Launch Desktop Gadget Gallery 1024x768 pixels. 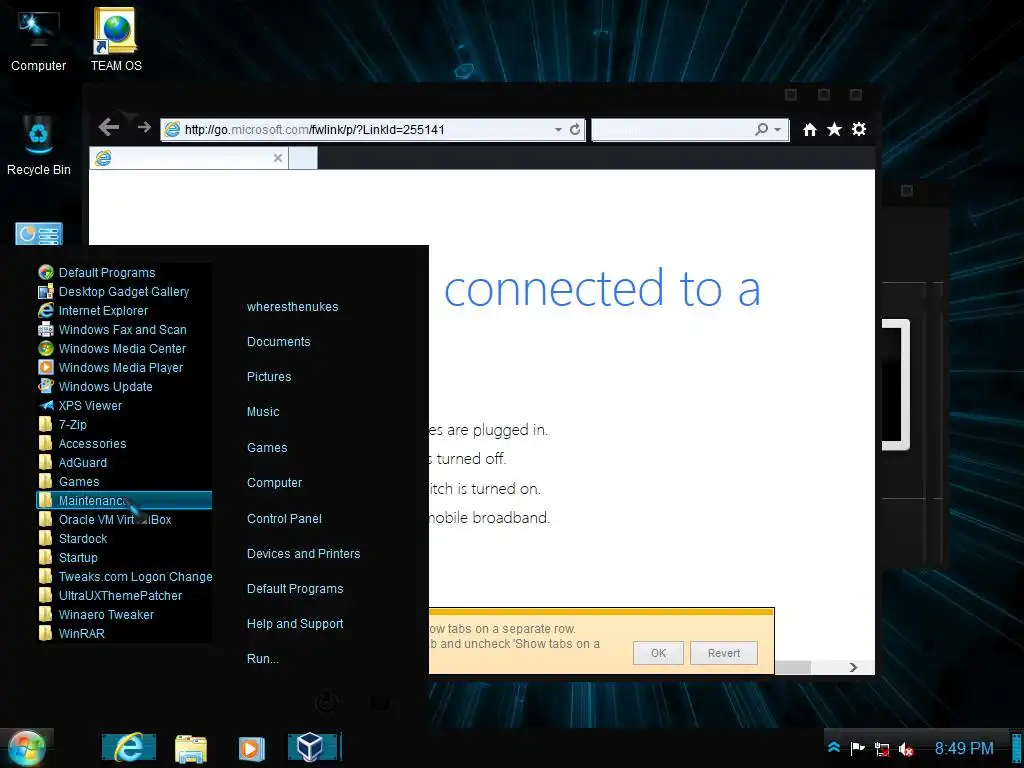click(124, 291)
